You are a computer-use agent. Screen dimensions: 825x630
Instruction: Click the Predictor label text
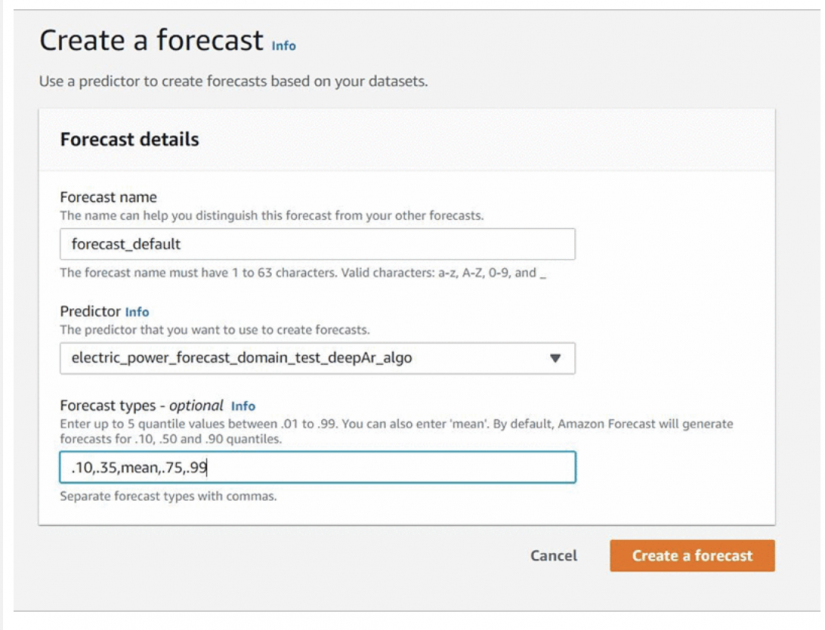tap(94, 310)
